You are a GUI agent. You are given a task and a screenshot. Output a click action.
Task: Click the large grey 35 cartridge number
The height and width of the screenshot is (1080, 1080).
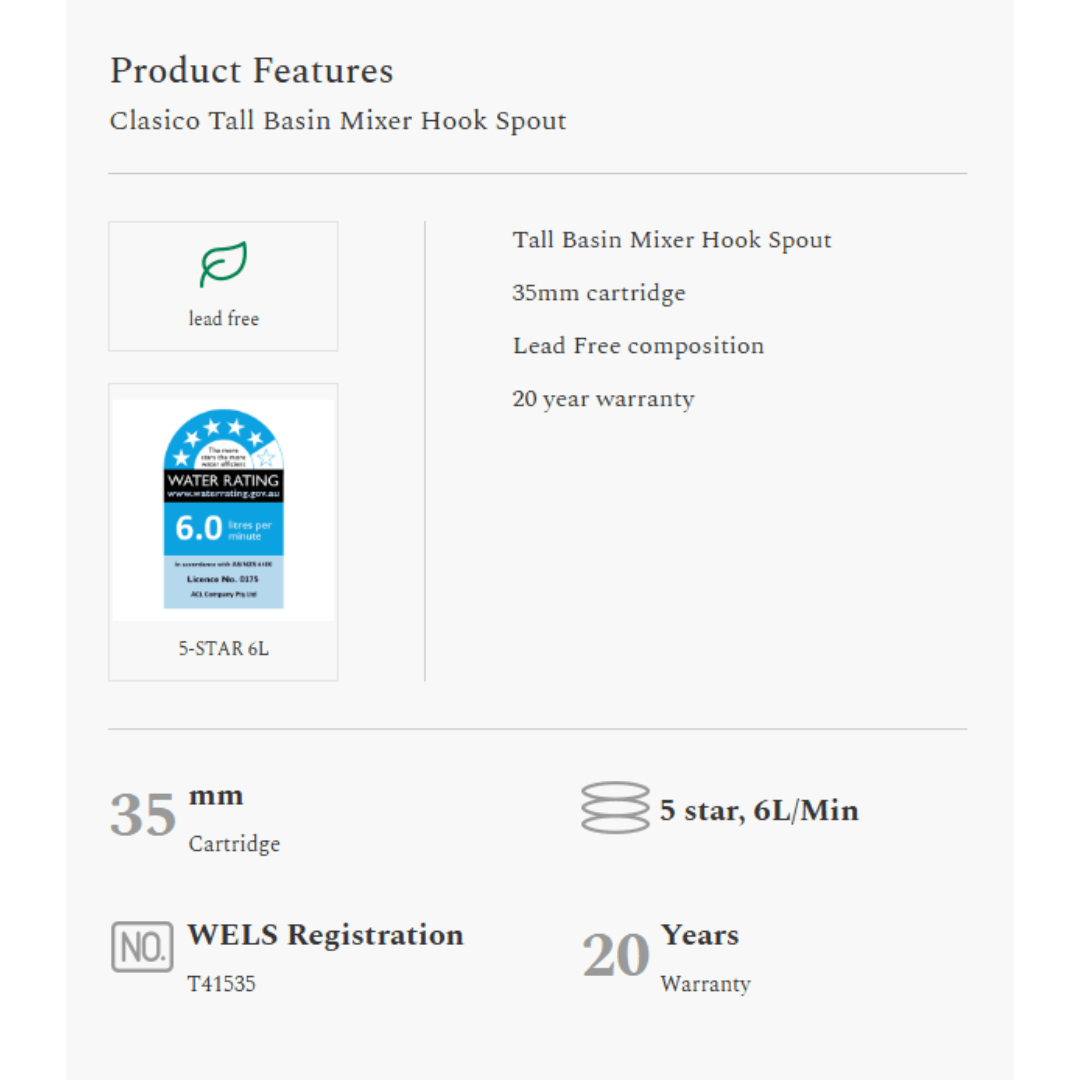pyautogui.click(x=143, y=816)
